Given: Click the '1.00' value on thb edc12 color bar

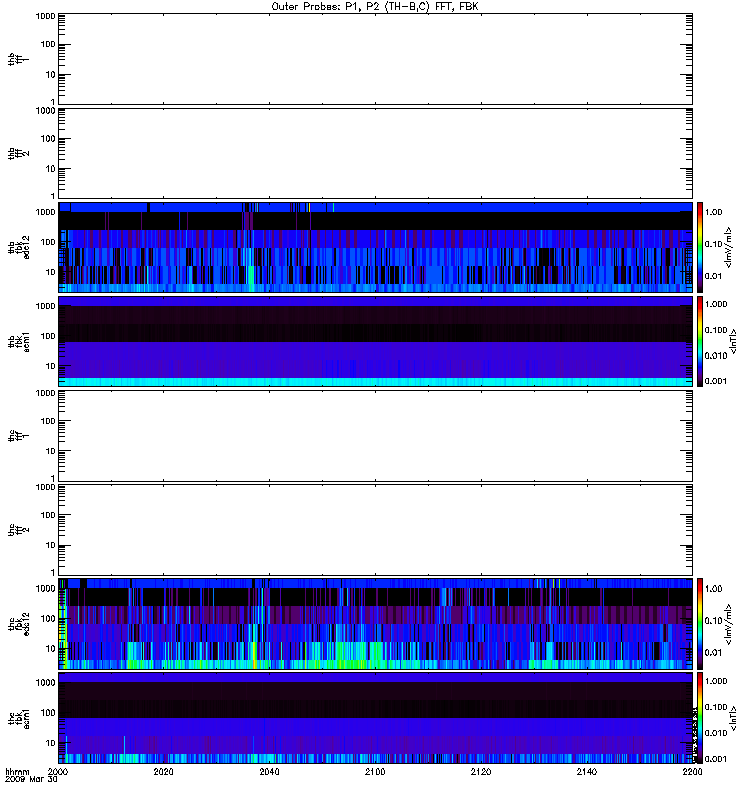Looking at the screenshot, I should (x=714, y=212).
